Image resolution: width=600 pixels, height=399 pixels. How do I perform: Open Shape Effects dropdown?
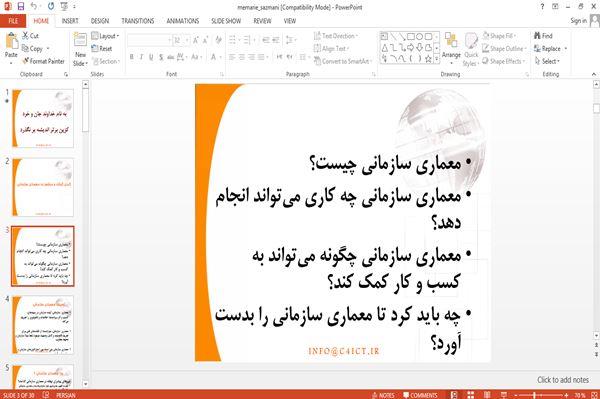(504, 61)
